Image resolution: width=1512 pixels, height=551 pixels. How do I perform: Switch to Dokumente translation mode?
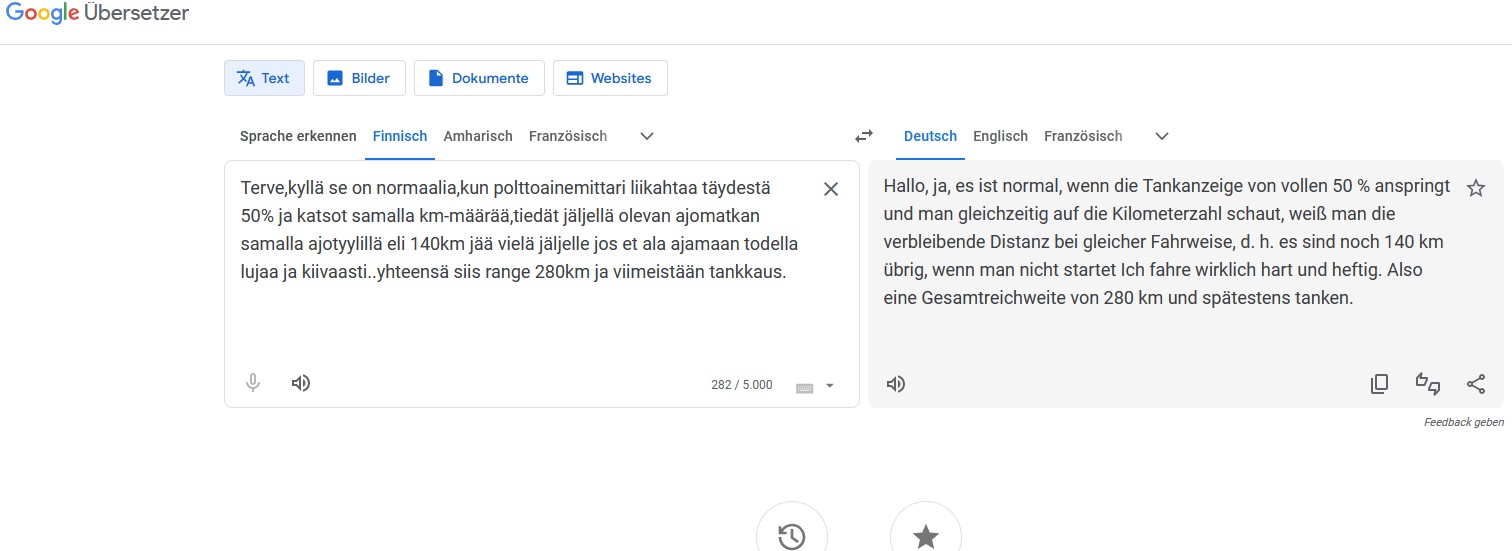pyautogui.click(x=479, y=78)
